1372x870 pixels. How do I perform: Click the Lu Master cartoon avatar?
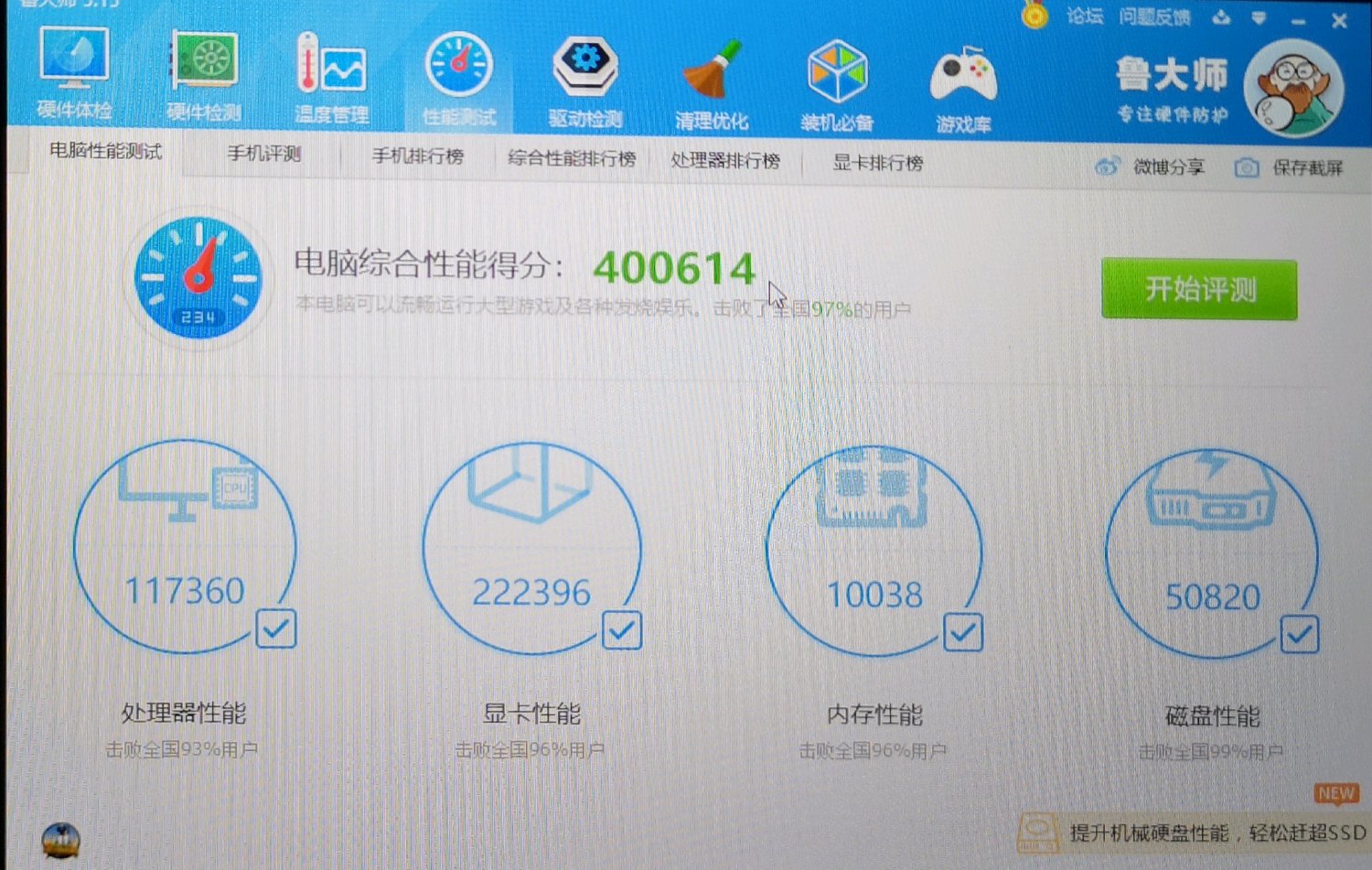pyautogui.click(x=1293, y=89)
